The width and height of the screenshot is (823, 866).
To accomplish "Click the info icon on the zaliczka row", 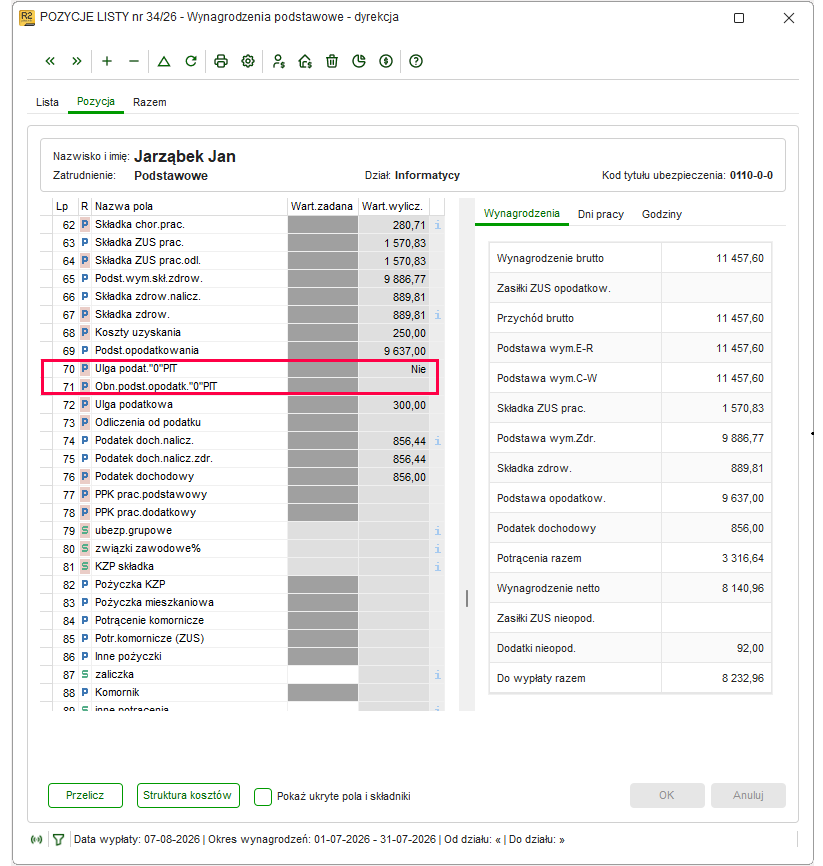I will tap(437, 674).
